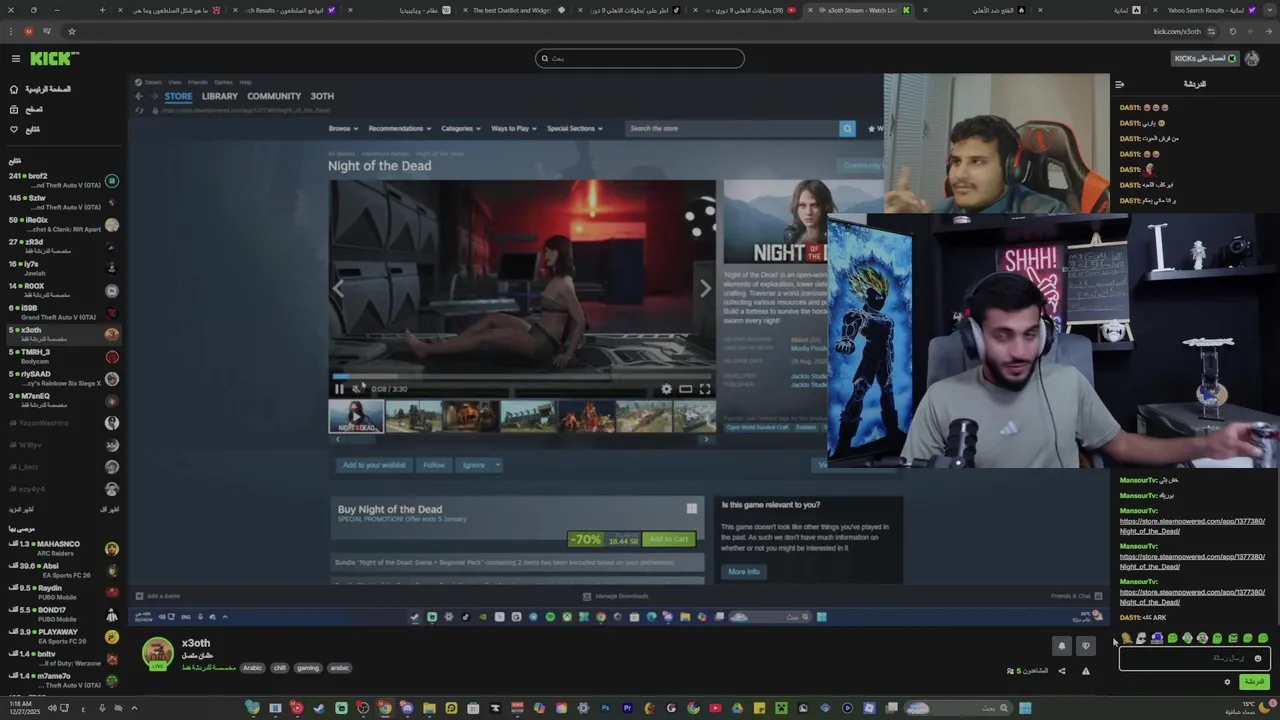The height and width of the screenshot is (720, 1280).
Task: Select the first trailer thumbnail
Action: tap(356, 416)
